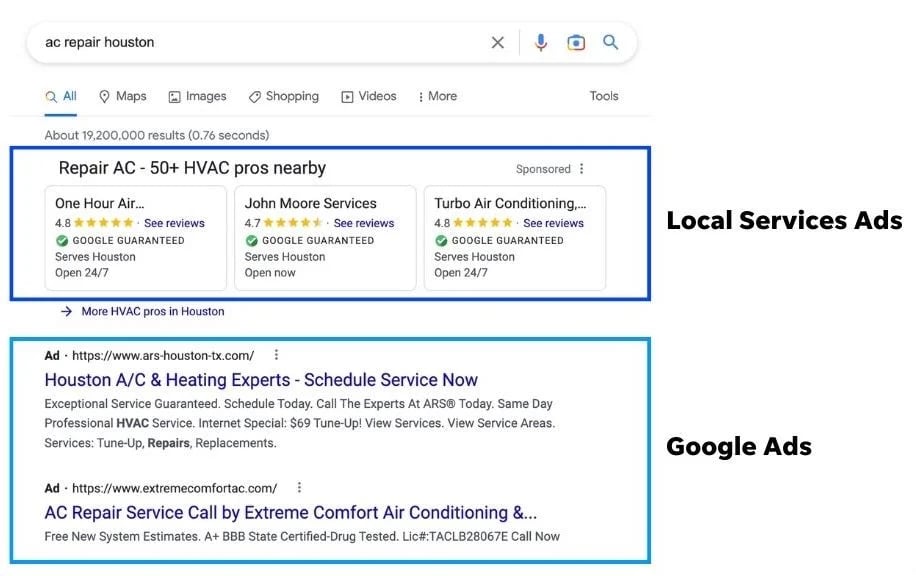Click the Images tab icon

coord(172,96)
